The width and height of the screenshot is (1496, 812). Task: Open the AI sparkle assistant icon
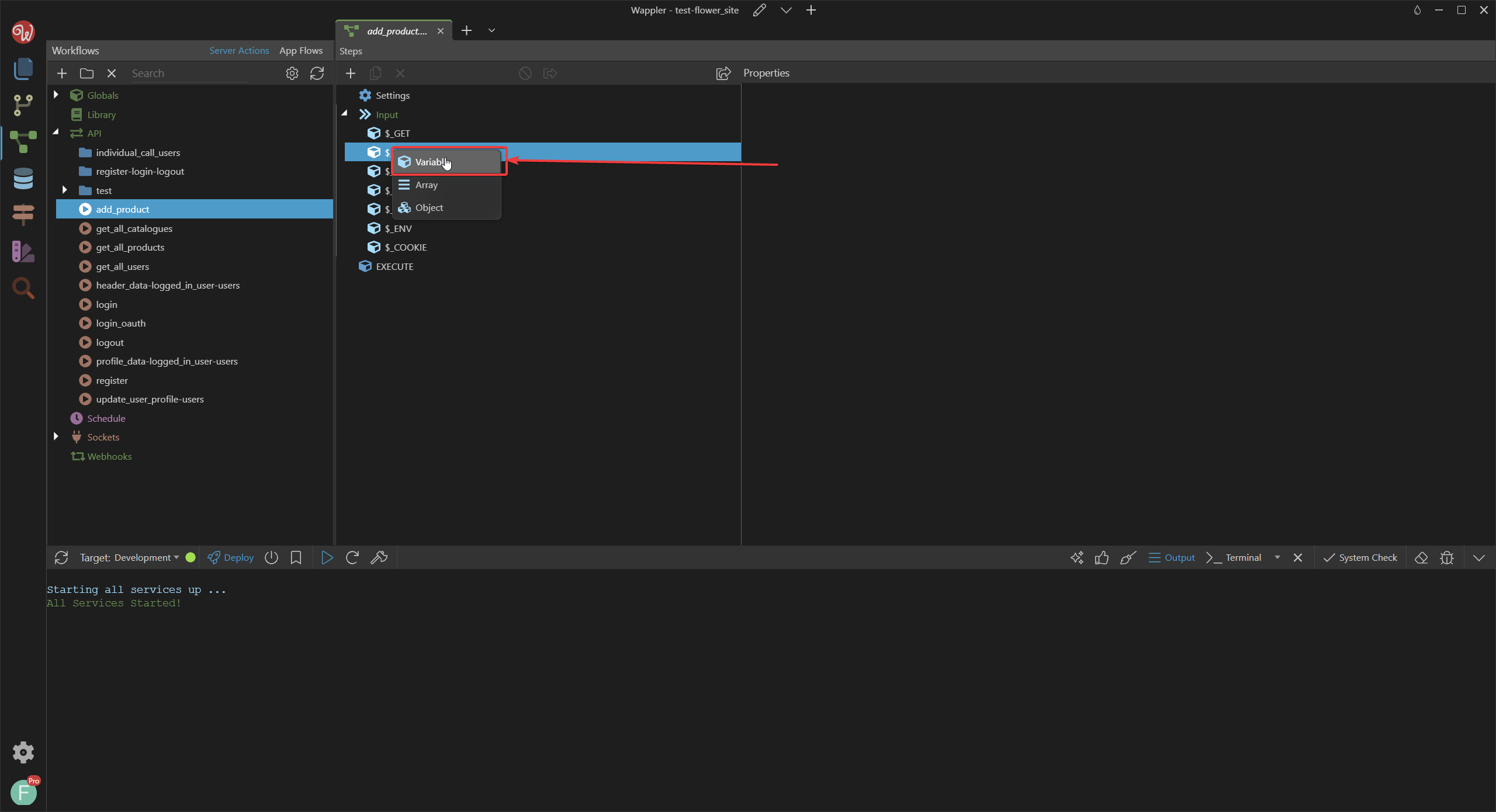click(1077, 557)
